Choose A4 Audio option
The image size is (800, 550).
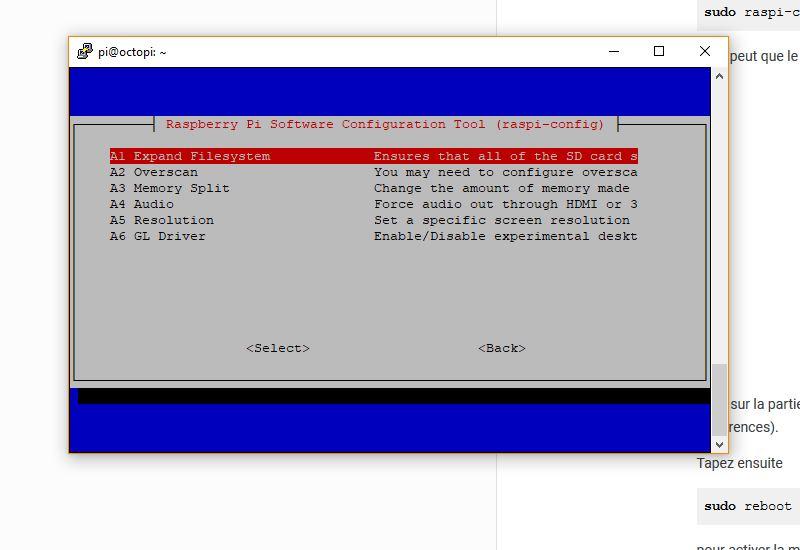[x=373, y=204]
